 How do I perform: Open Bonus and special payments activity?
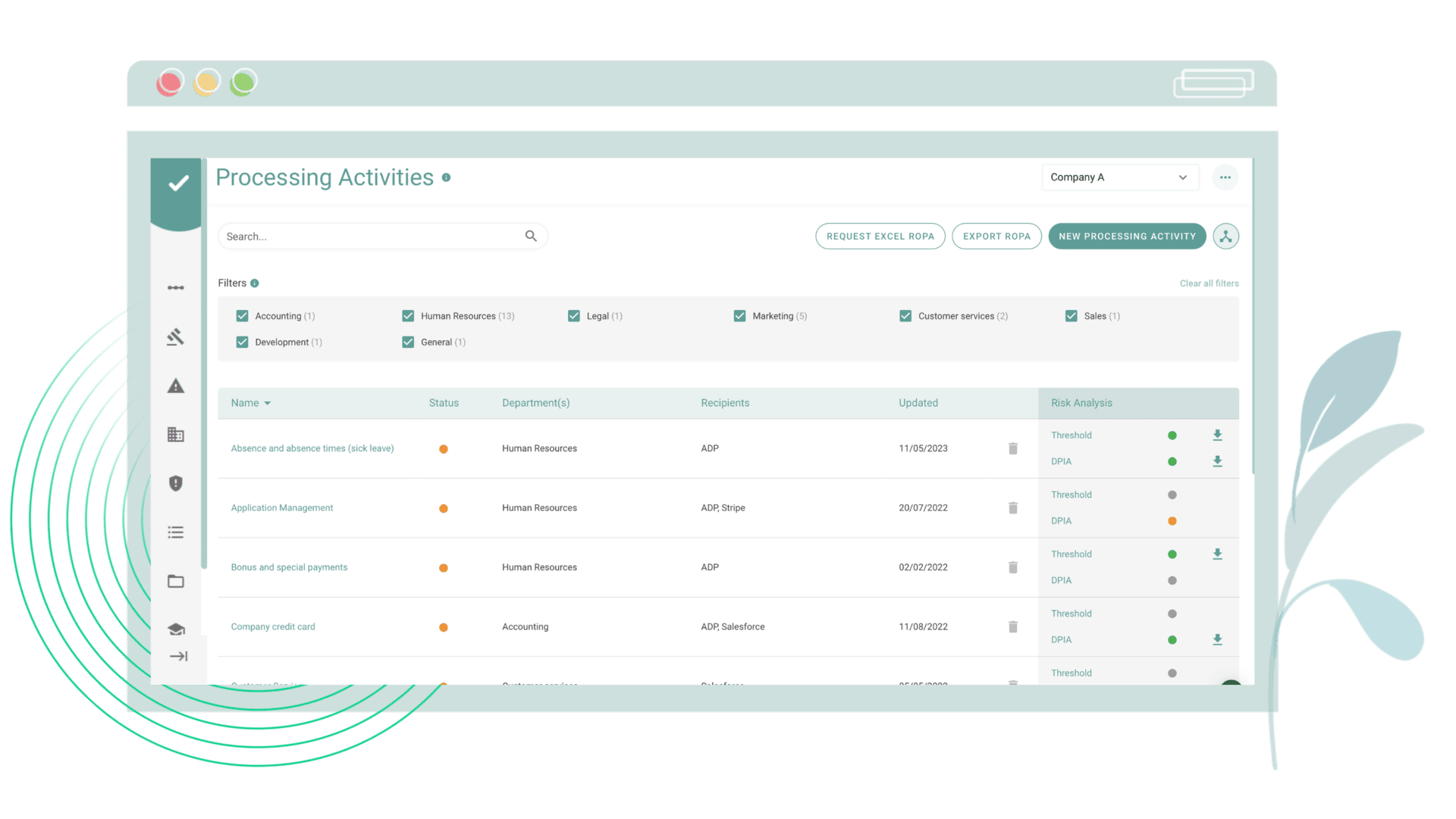click(289, 567)
